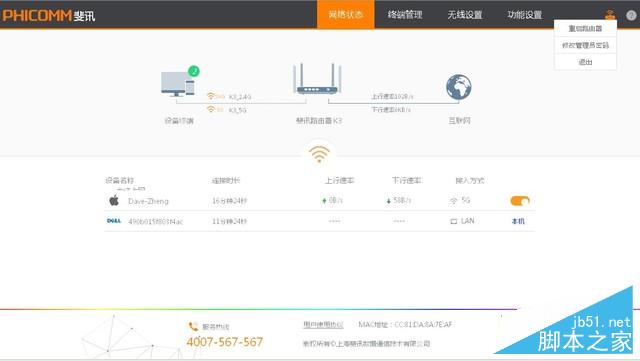Click the download arrow icon for Dave-Zheng
Screen dimensions: 640x361
click(x=389, y=201)
